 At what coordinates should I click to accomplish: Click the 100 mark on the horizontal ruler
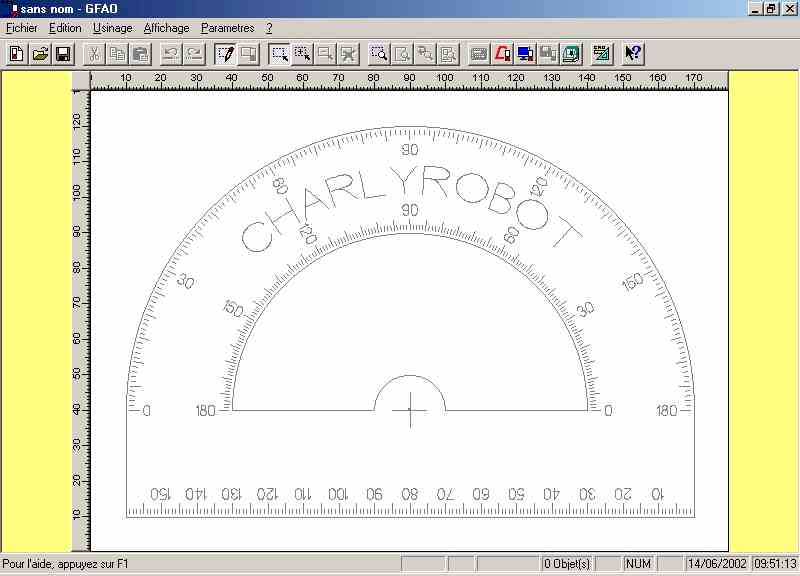tap(444, 78)
